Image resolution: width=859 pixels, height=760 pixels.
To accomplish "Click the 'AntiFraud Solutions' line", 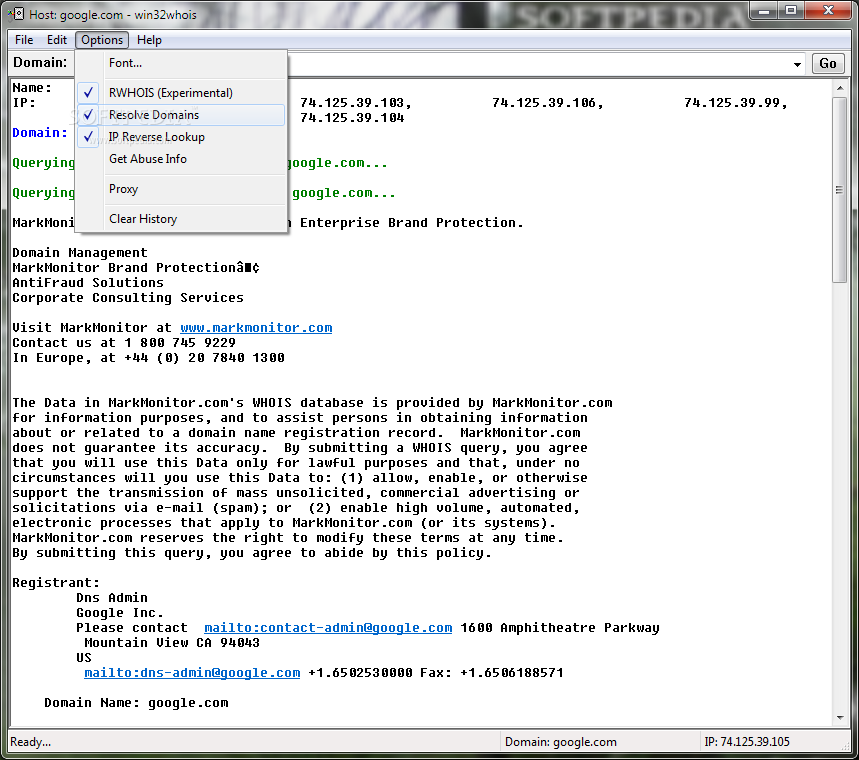I will point(88,283).
